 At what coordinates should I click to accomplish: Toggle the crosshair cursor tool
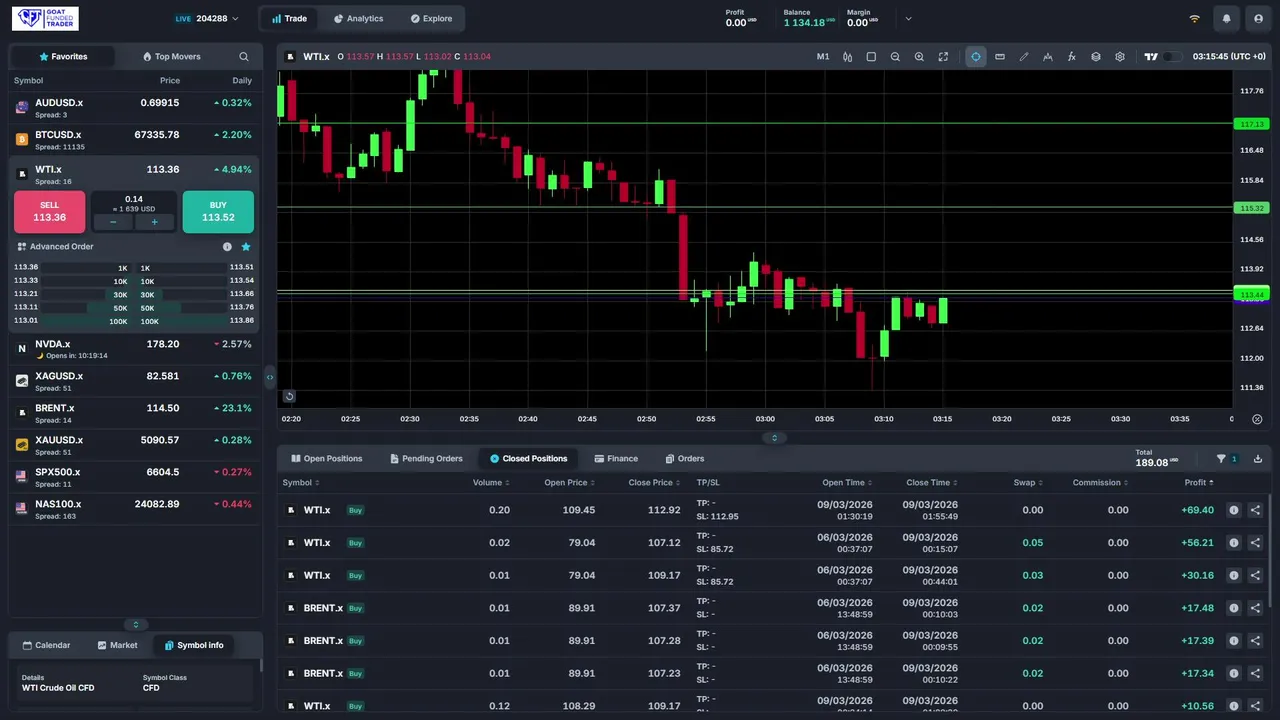[x=976, y=57]
